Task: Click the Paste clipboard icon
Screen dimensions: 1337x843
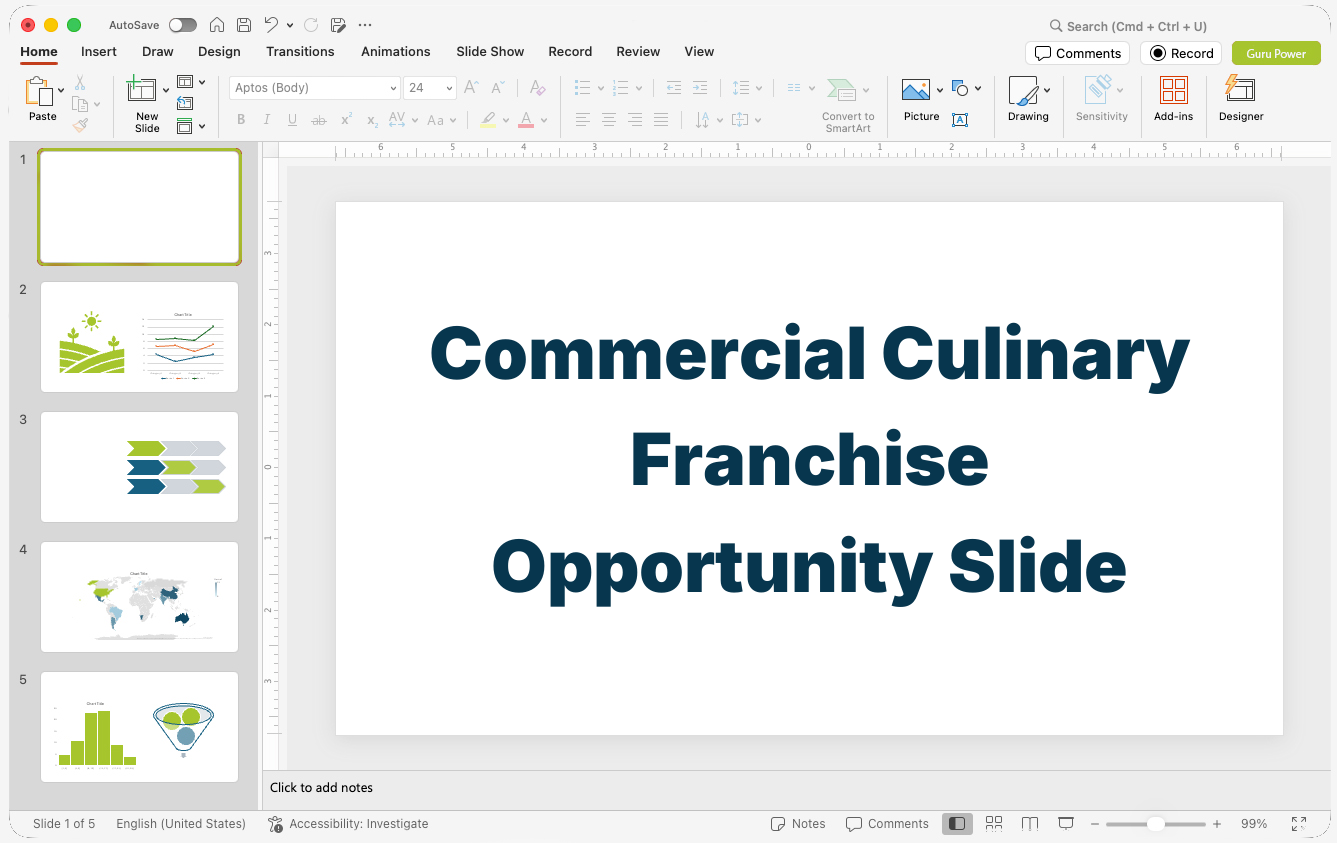Action: [x=39, y=92]
